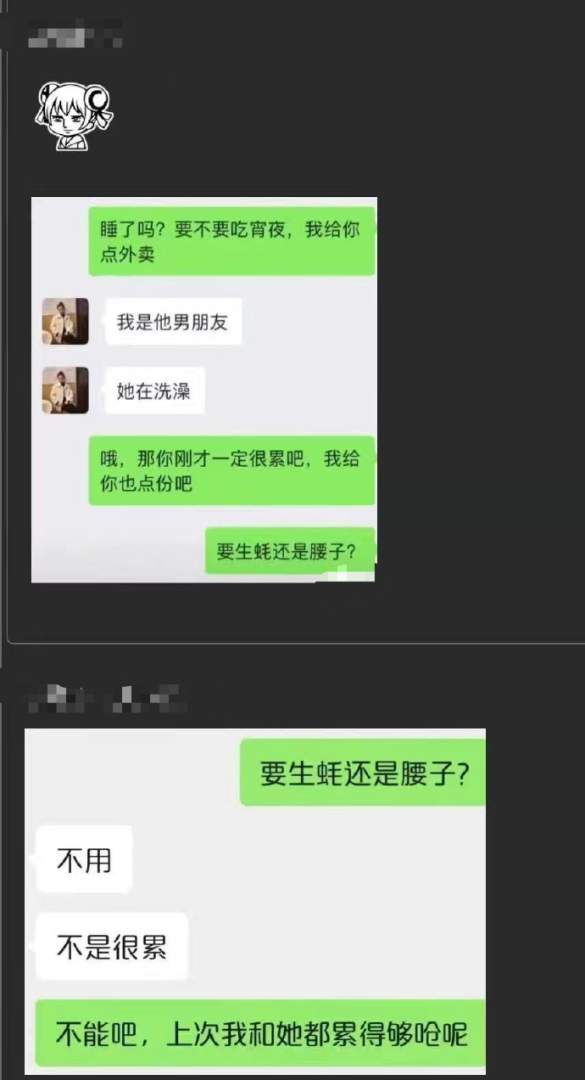Screen dimensions: 585x1080
Task: Select the green message starting with 哦,那你刚才
Action: coord(232,471)
